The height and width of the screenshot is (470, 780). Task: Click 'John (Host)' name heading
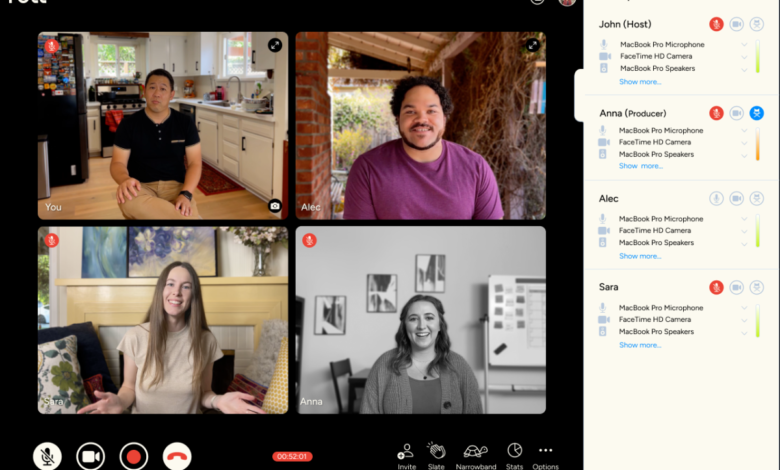pyautogui.click(x=625, y=24)
